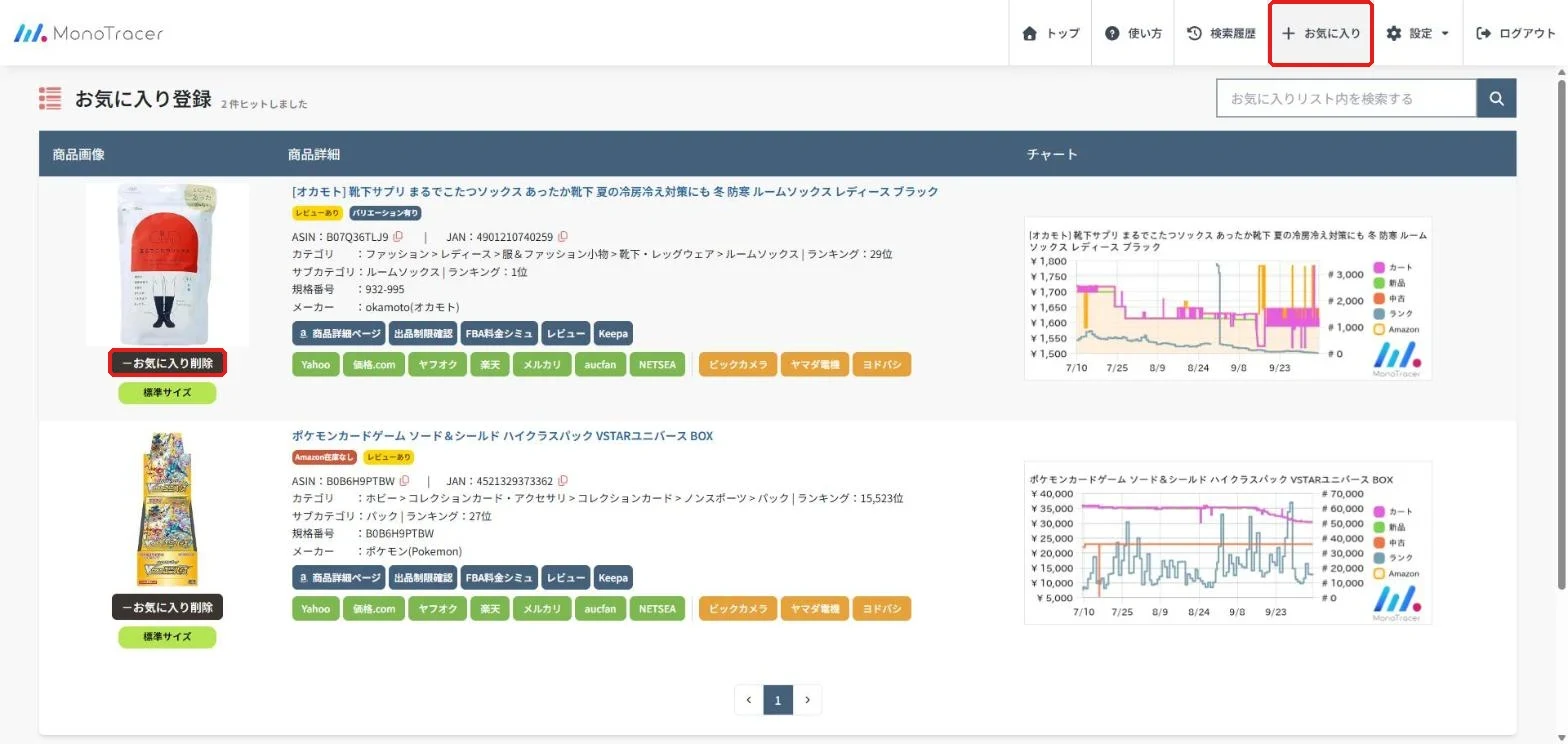Open FBA料金シミュ for Okamoto socks
The image size is (1568, 744).
[499, 333]
